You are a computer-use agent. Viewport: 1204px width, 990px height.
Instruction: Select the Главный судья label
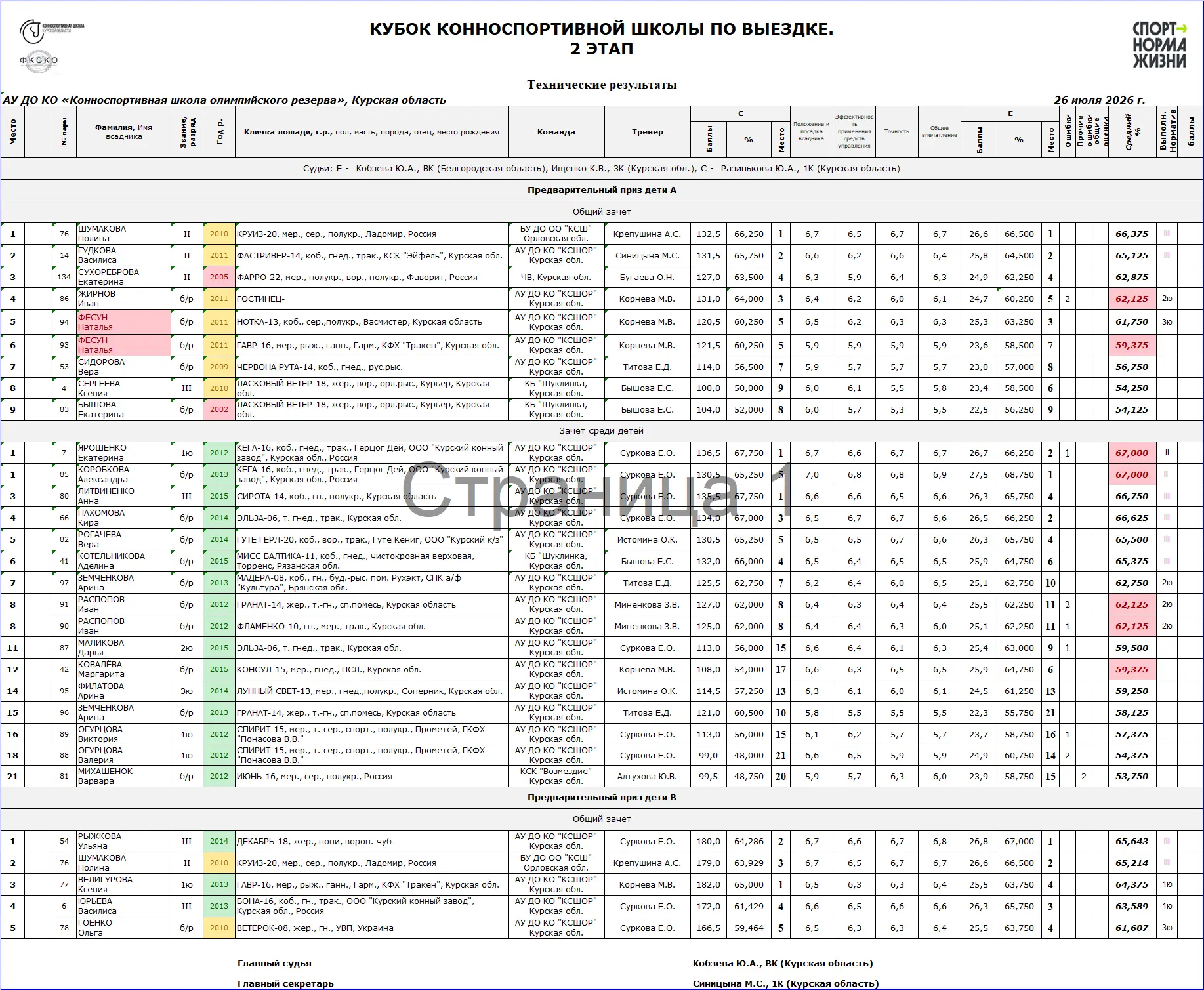[274, 964]
